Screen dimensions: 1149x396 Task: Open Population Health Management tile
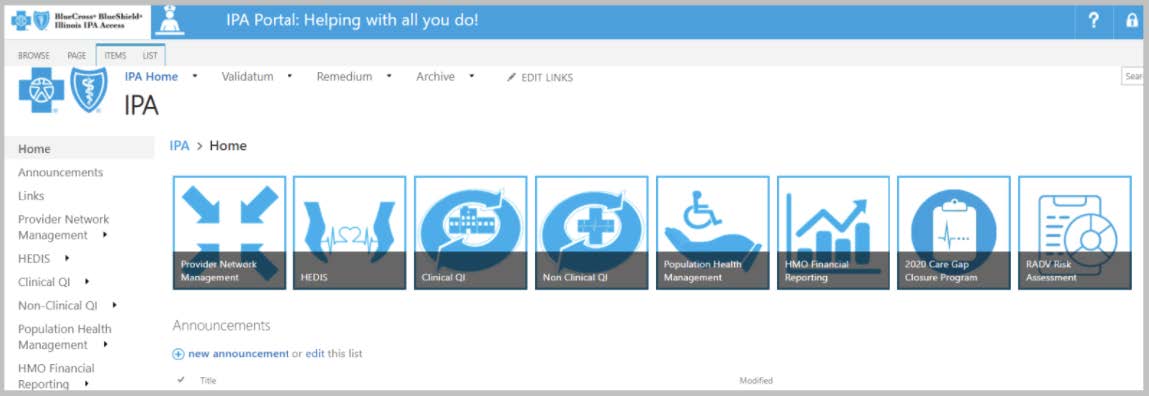click(x=712, y=232)
